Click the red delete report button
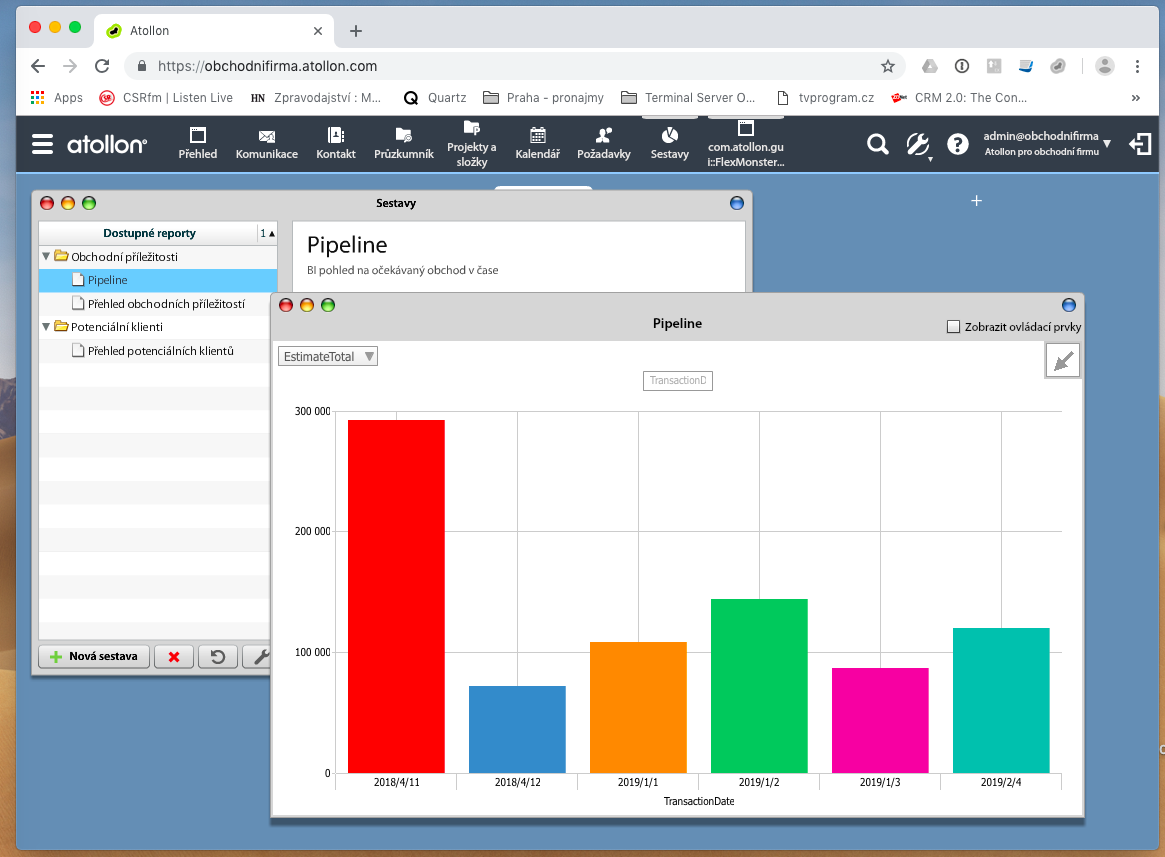This screenshot has height=857, width=1165. click(x=174, y=657)
